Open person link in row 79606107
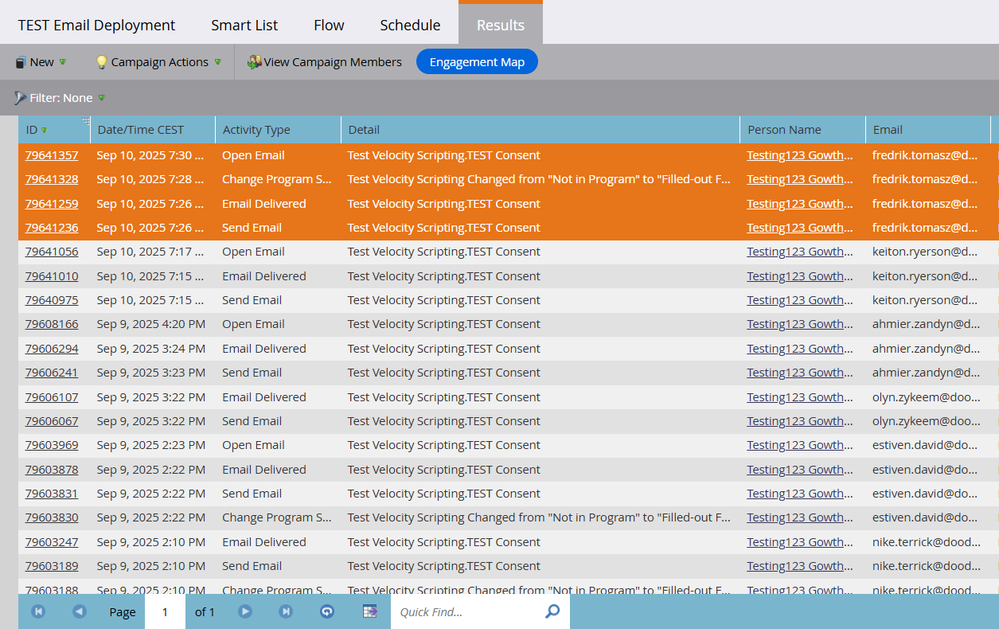The image size is (999, 629). pos(800,397)
